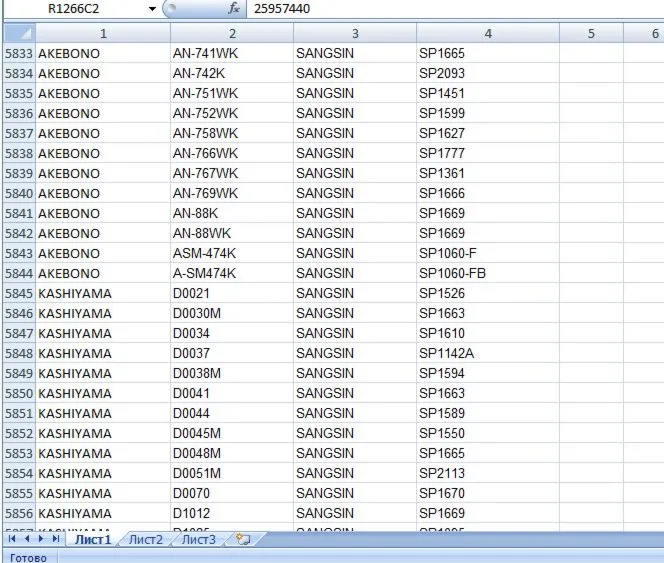The image size is (664, 563).
Task: Click previous sheet navigation arrow
Action: 27,539
